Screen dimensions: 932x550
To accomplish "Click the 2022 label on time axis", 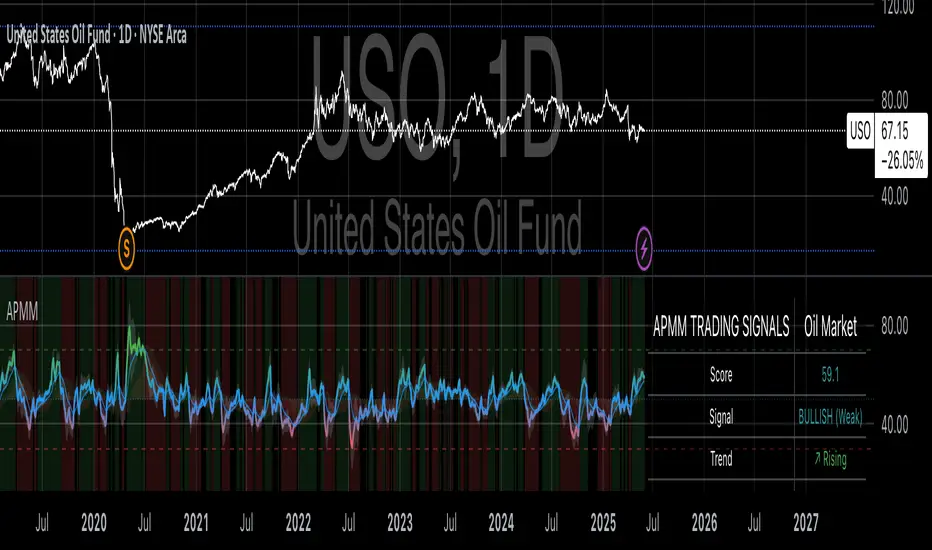I will point(298,523).
